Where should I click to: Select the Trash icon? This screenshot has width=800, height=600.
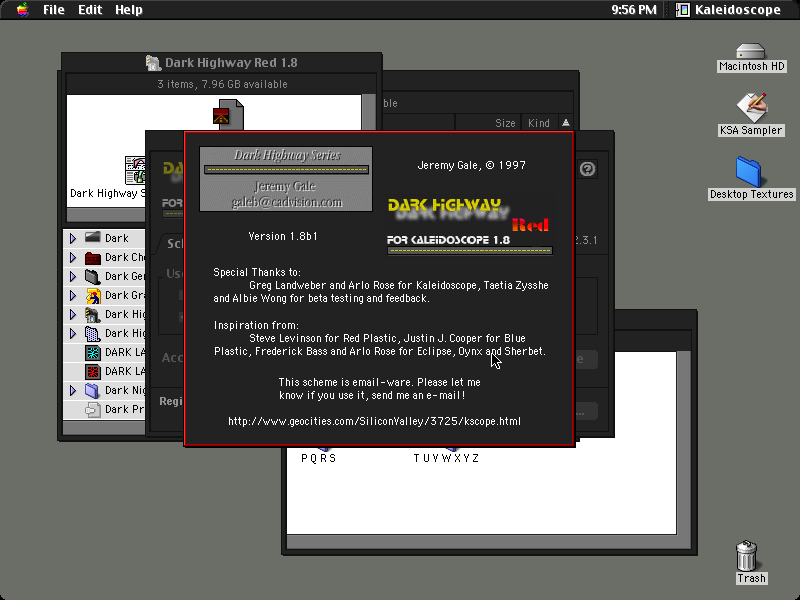[746, 555]
